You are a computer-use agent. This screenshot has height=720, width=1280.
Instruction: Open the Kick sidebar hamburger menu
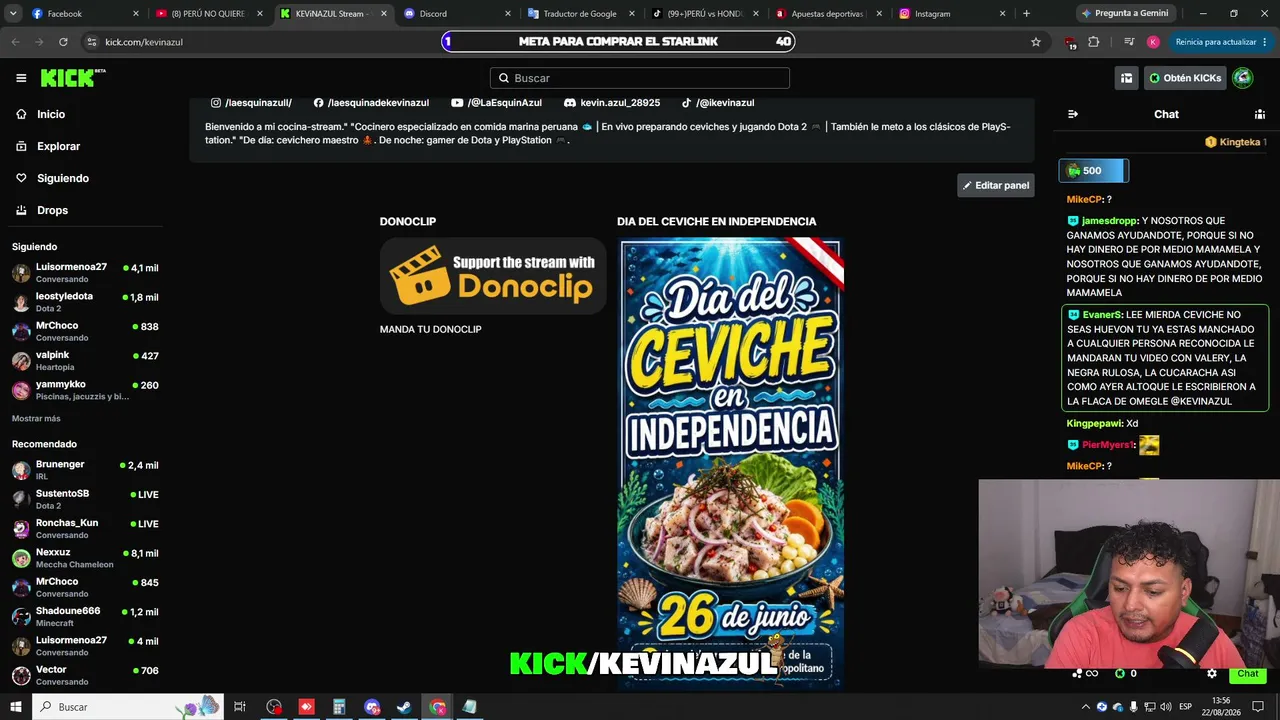click(21, 78)
